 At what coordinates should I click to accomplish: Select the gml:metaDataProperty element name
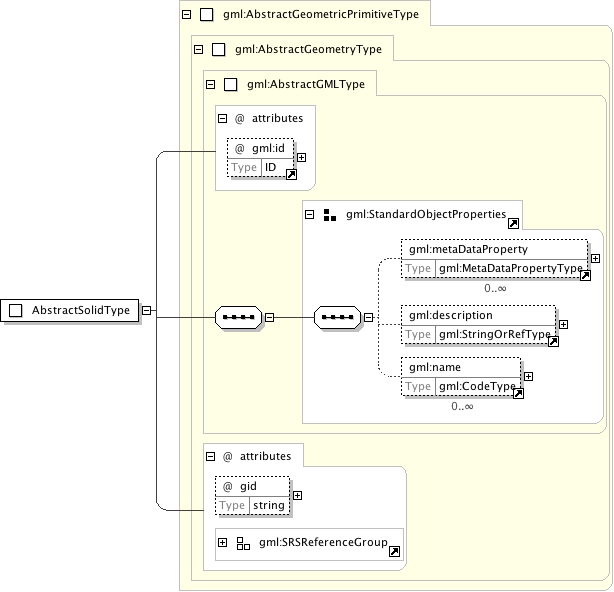tap(468, 249)
